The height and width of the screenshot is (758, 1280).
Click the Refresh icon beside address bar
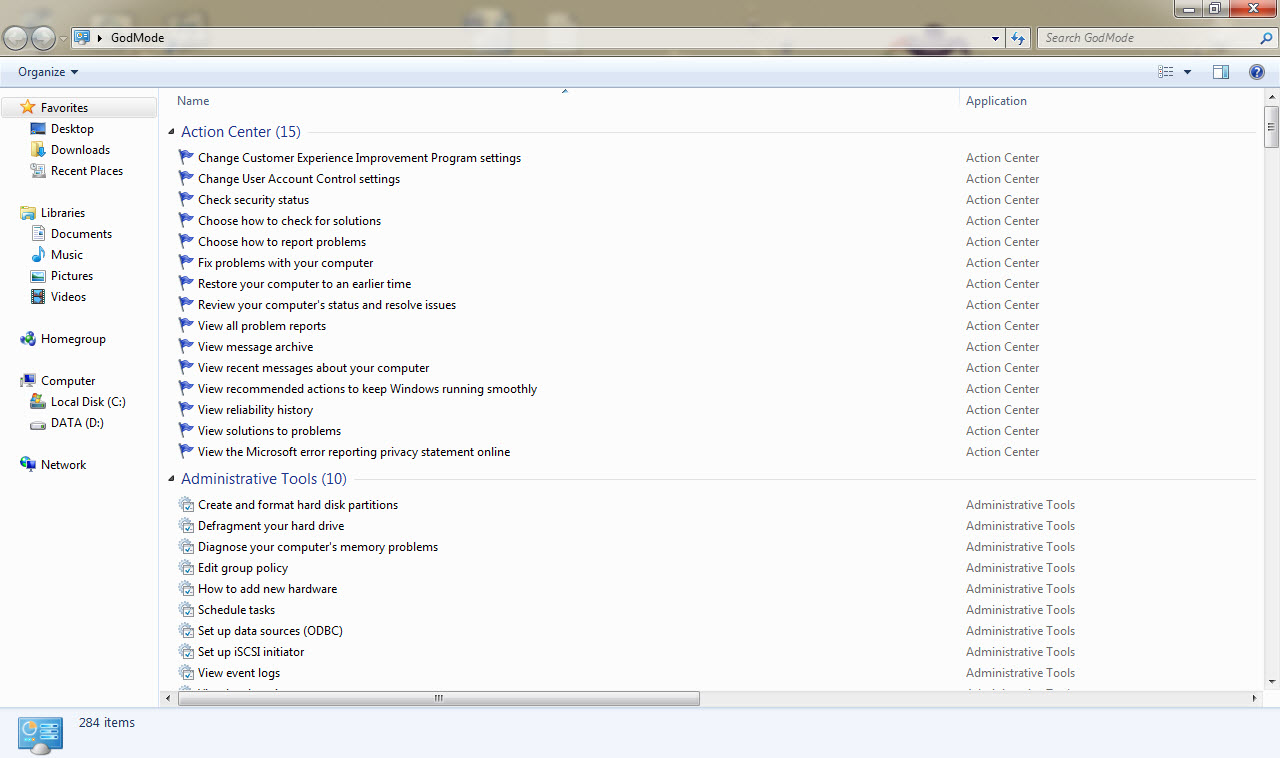(x=1018, y=38)
